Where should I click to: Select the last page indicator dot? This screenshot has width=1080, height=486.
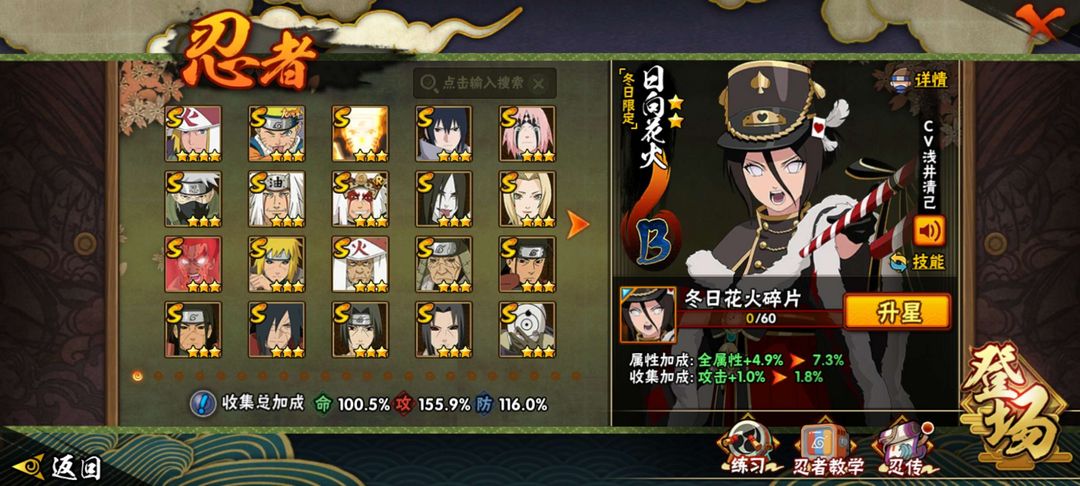577,376
